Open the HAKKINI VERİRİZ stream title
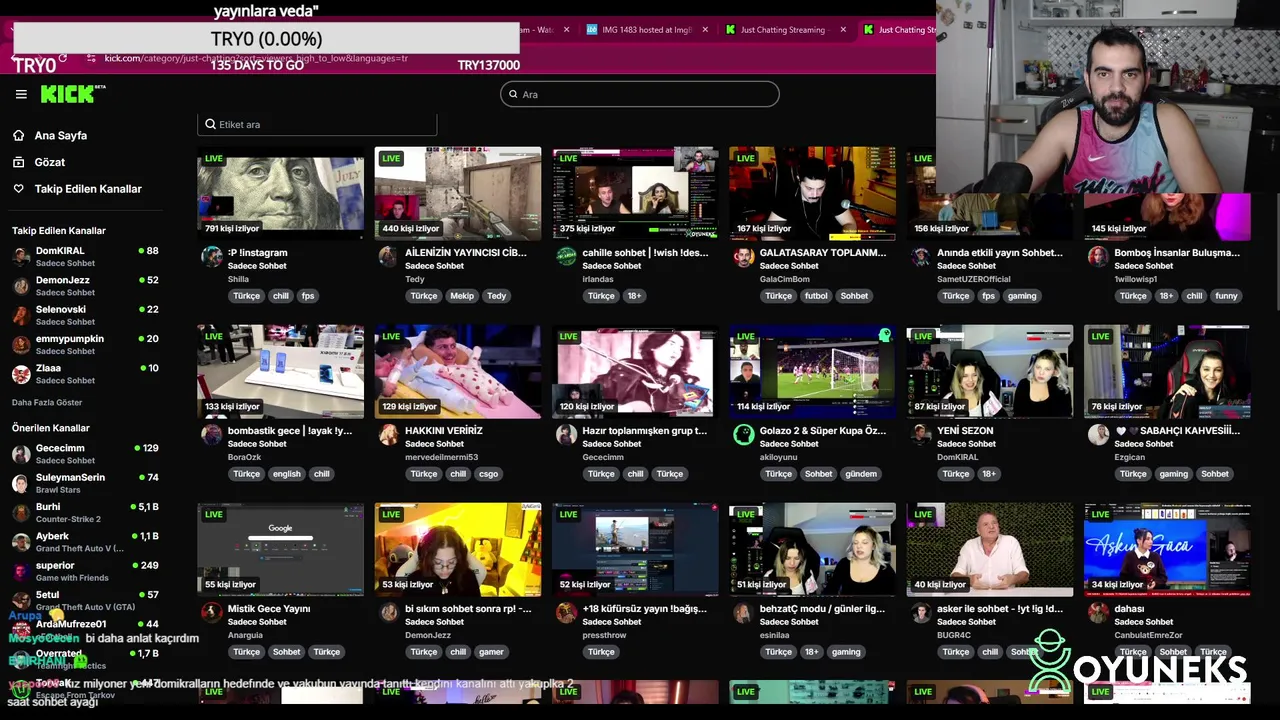Screen dimensions: 1280x720 [x=444, y=431]
